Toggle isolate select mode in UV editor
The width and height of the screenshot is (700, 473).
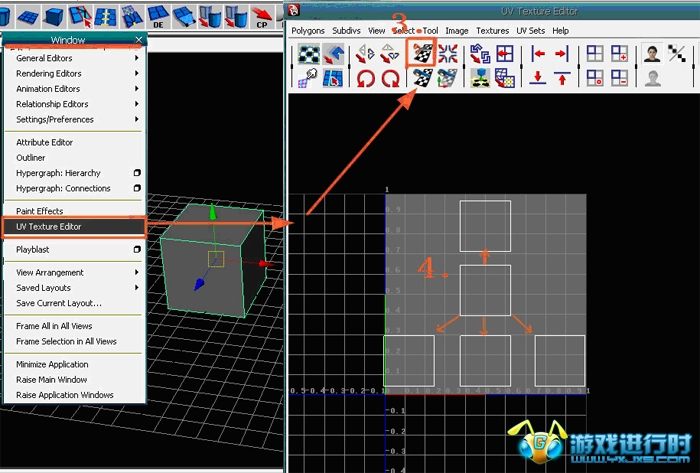pos(595,54)
